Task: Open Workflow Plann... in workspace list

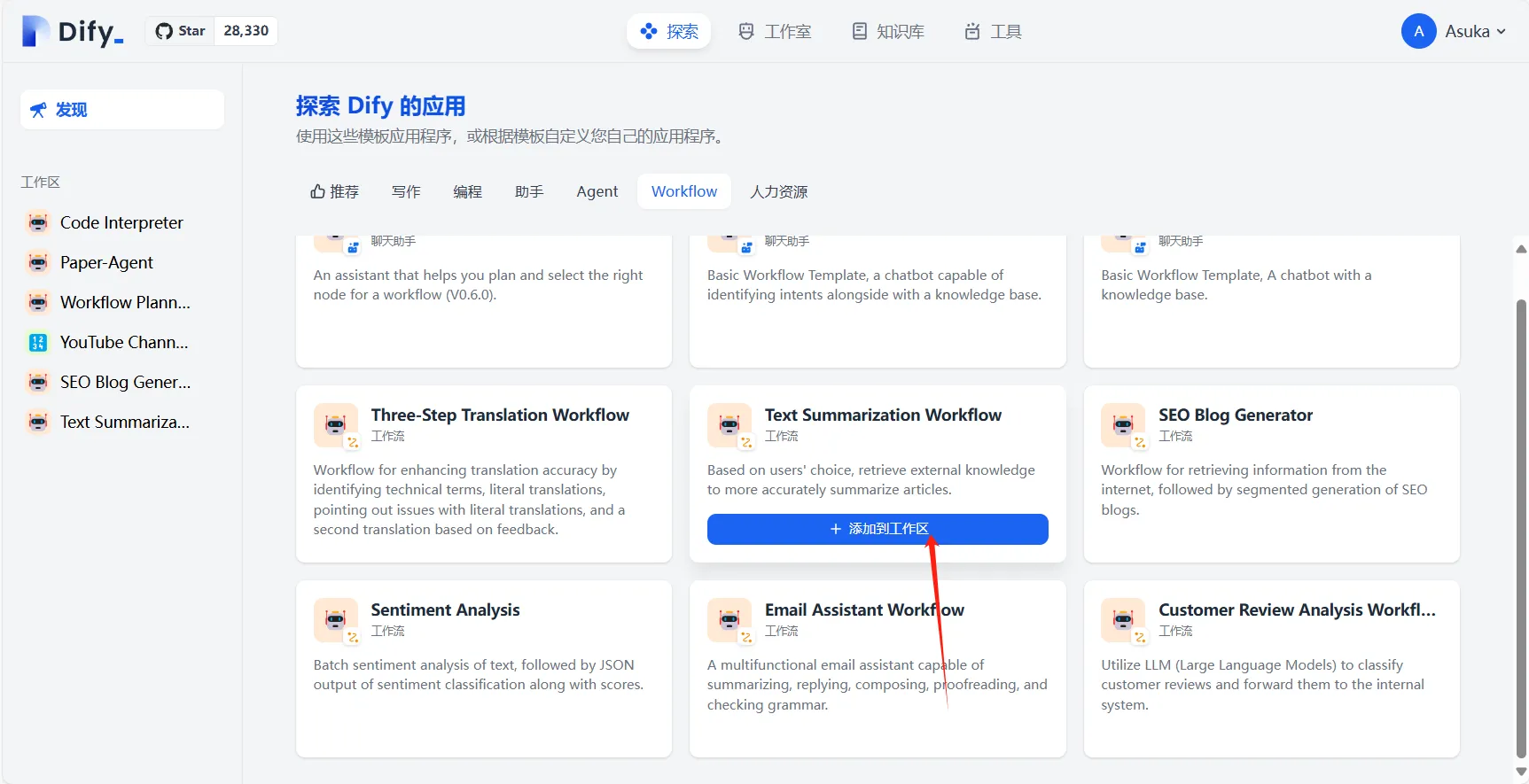Action: click(x=122, y=302)
